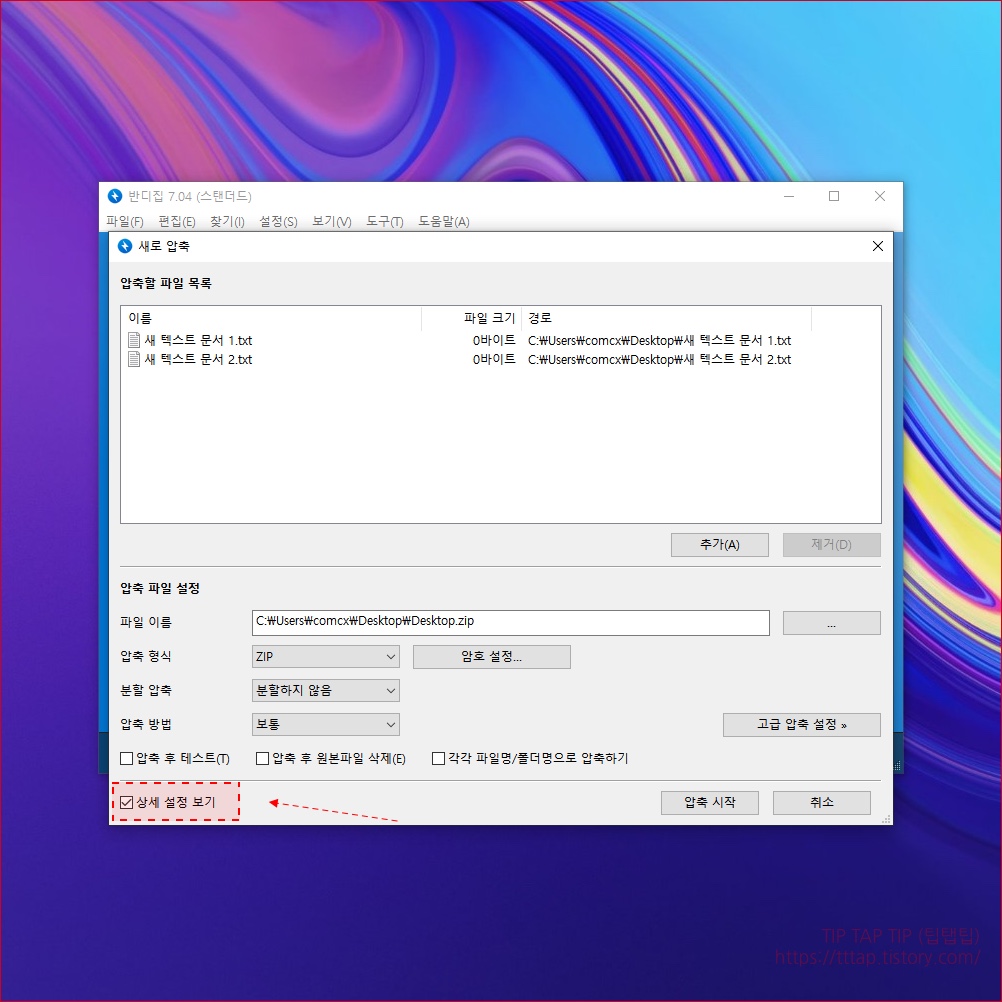
Task: Open the 분할 압축 dropdown
Action: (x=326, y=690)
